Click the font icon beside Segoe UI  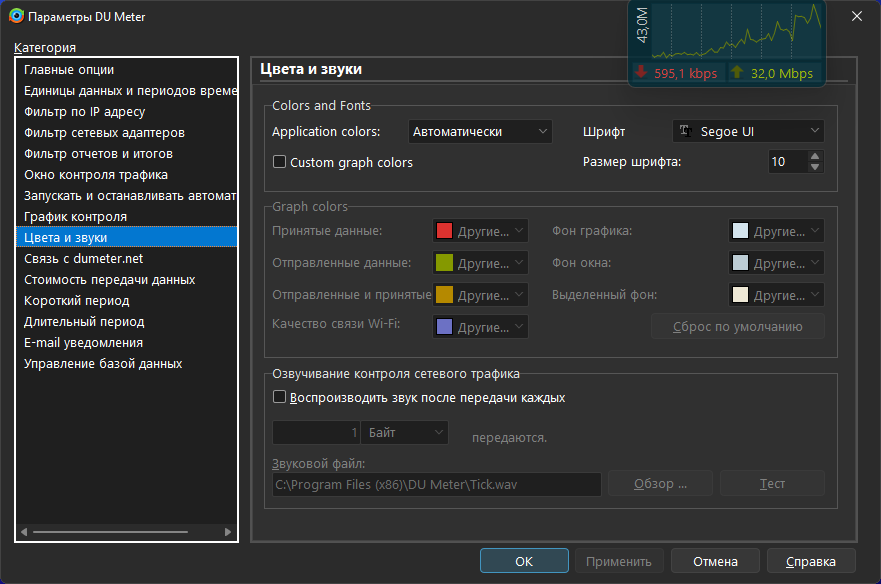686,132
